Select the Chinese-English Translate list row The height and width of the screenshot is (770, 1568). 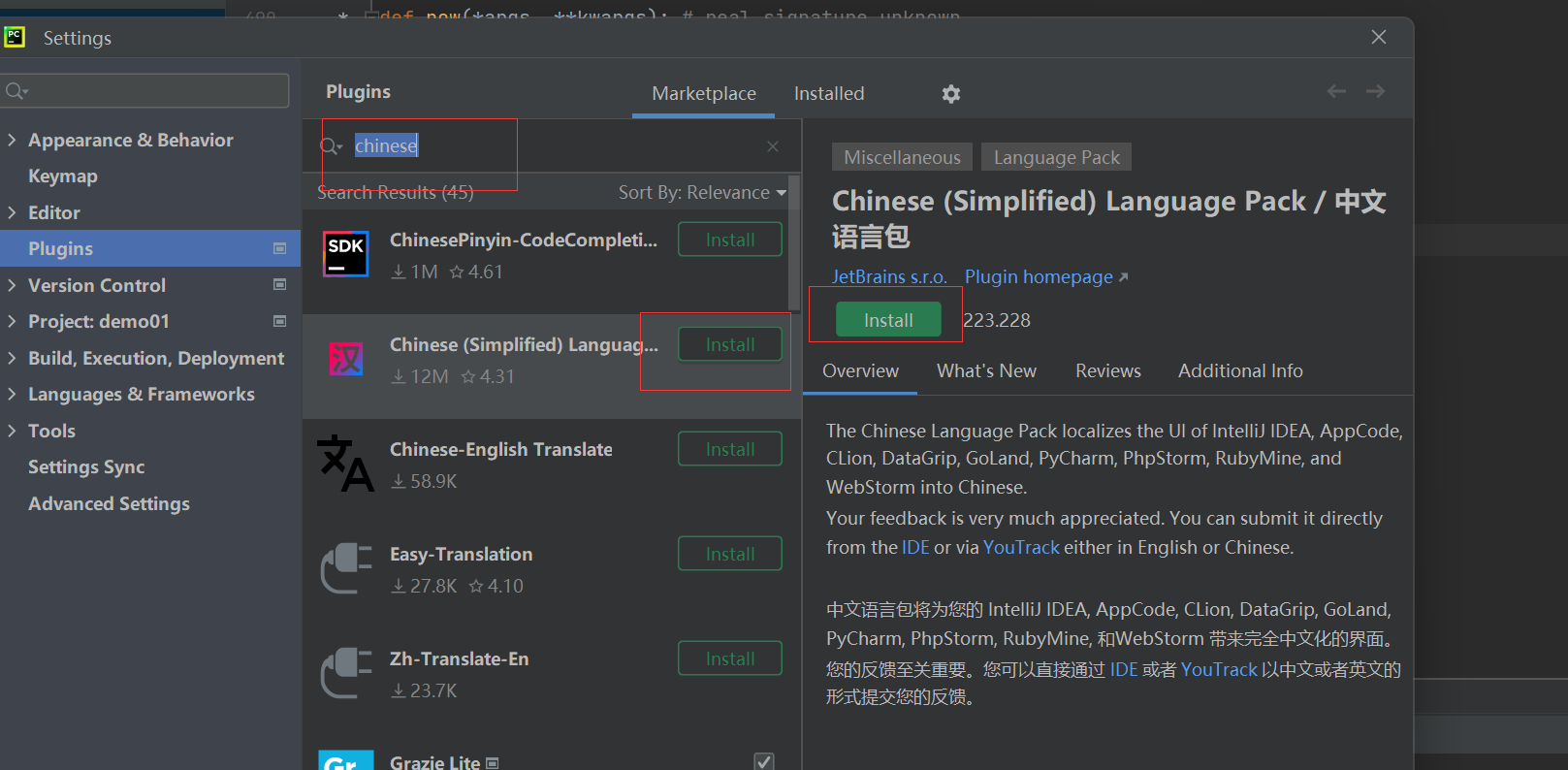click(x=551, y=471)
